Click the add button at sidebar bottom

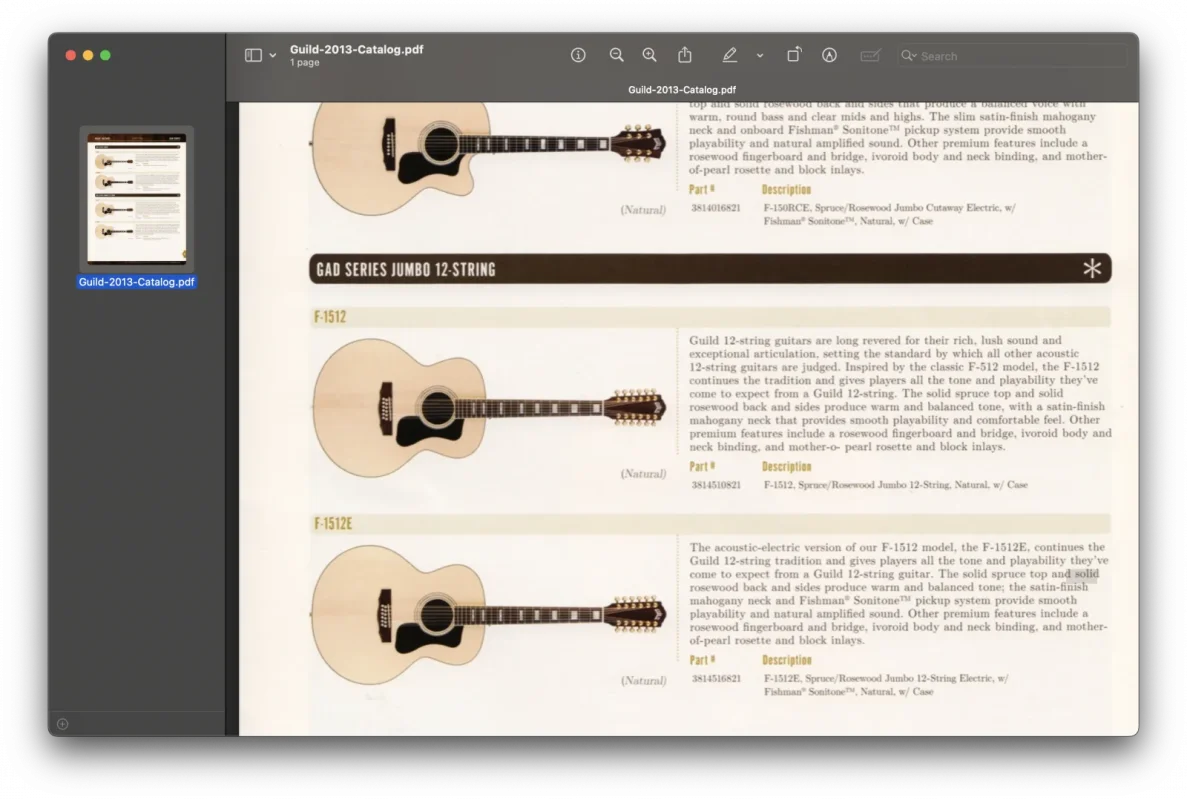coord(63,724)
